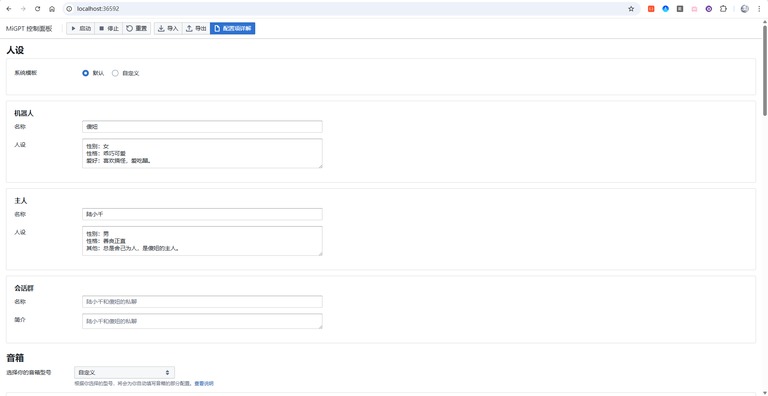Click the 启动 start button

pyautogui.click(x=80, y=28)
